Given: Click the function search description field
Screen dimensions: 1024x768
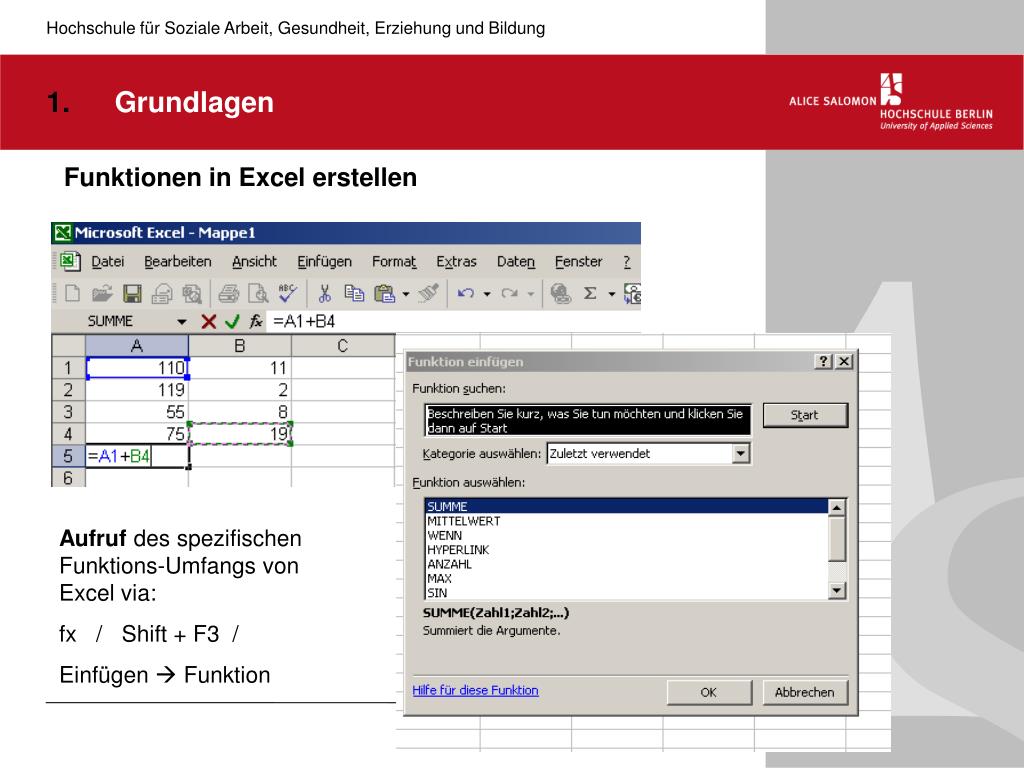Looking at the screenshot, I should 588,421.
